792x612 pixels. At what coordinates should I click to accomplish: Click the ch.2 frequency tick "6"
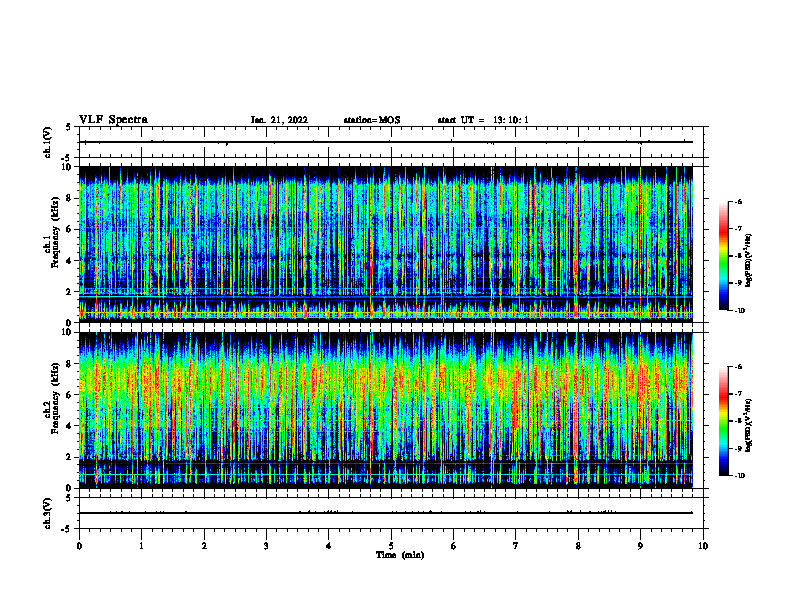pyautogui.click(x=70, y=395)
